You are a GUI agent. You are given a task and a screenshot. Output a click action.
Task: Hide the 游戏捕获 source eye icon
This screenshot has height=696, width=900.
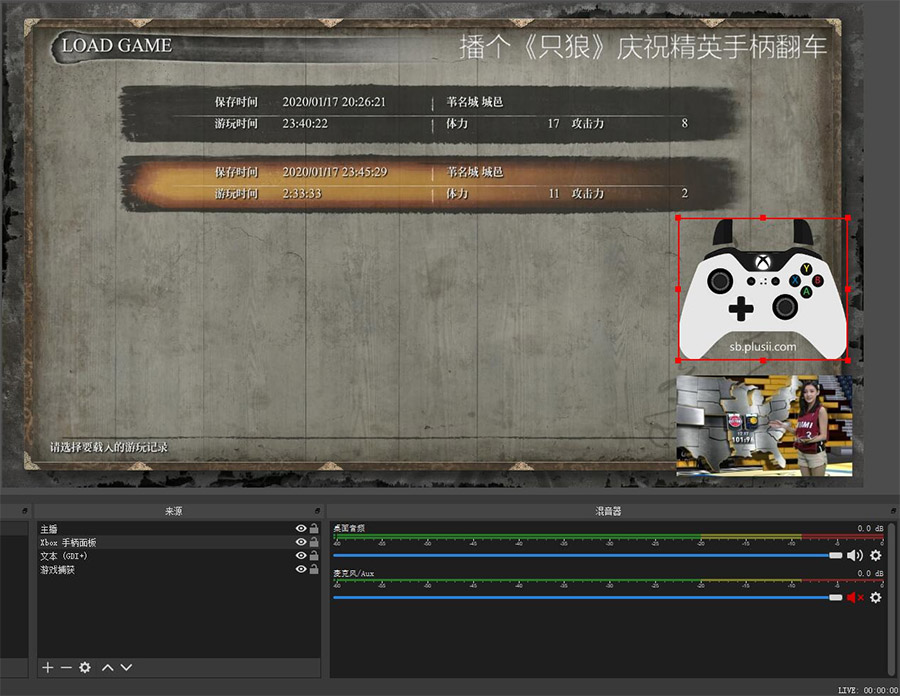[x=301, y=569]
